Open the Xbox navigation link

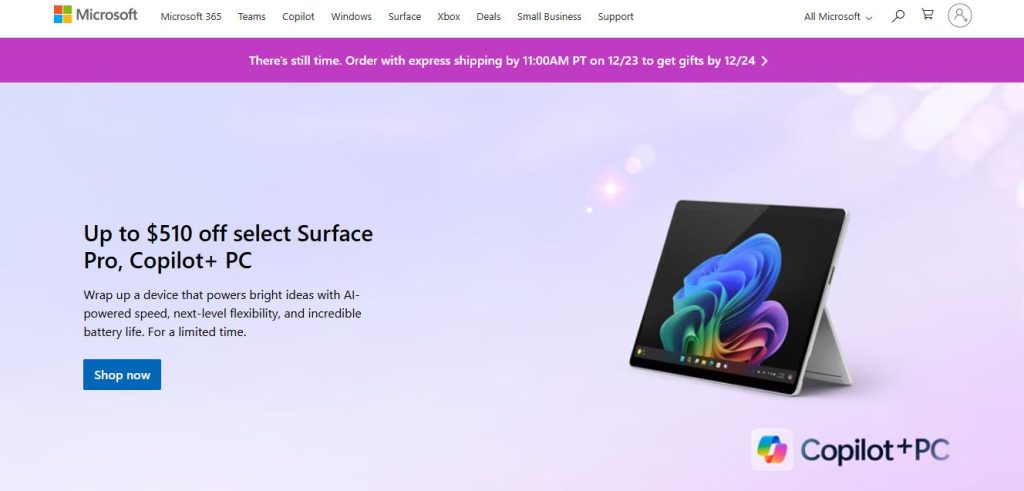tap(449, 16)
